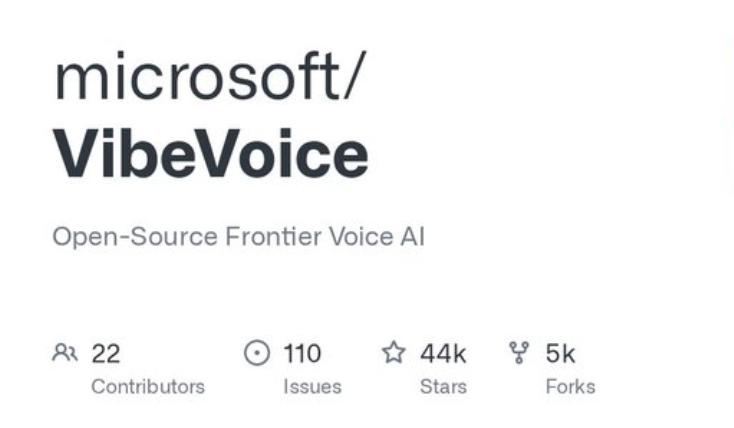
Task: Open the microsoft owner name
Action: (x=194, y=78)
